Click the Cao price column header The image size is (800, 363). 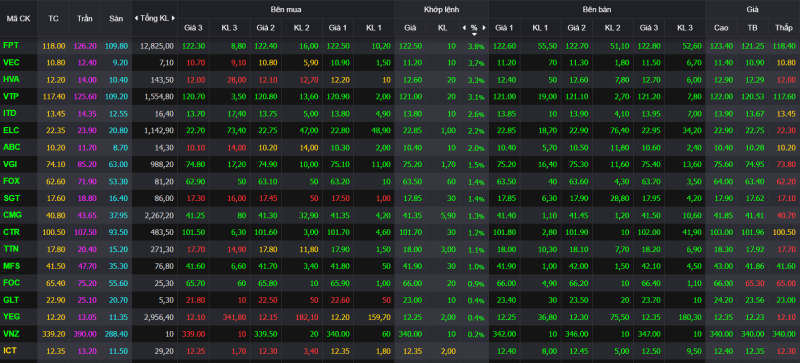[721, 28]
